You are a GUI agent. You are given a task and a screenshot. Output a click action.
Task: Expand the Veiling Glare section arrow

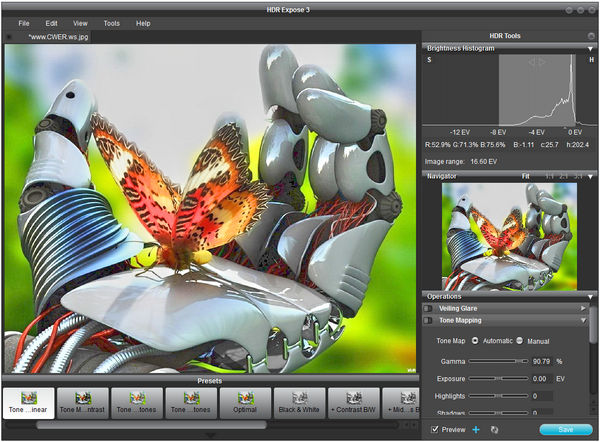(x=583, y=309)
